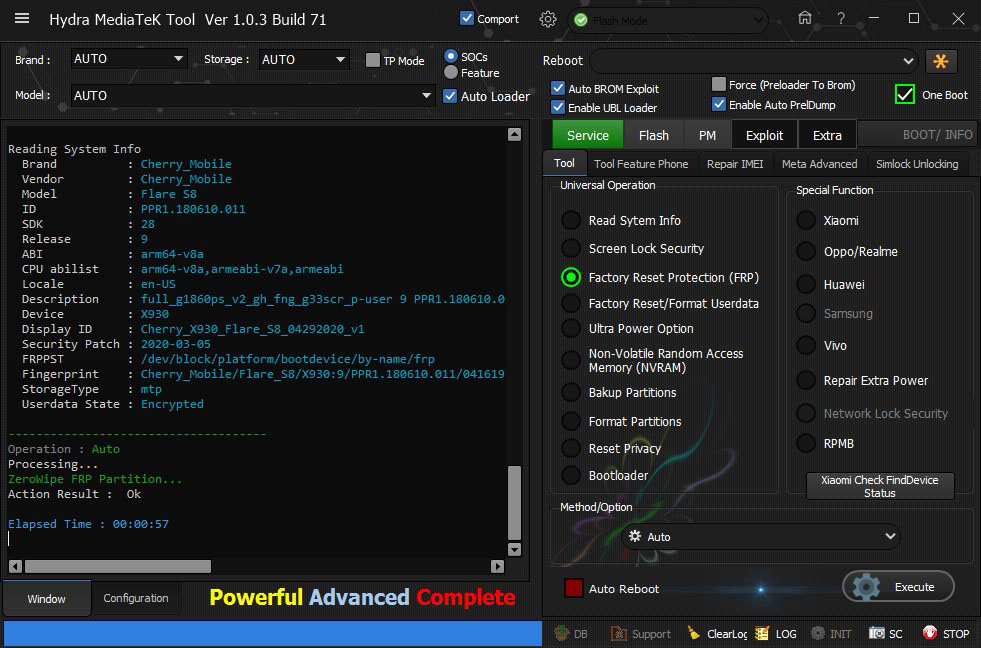
Task: Toggle the red Auto Reboot box
Action: (574, 588)
